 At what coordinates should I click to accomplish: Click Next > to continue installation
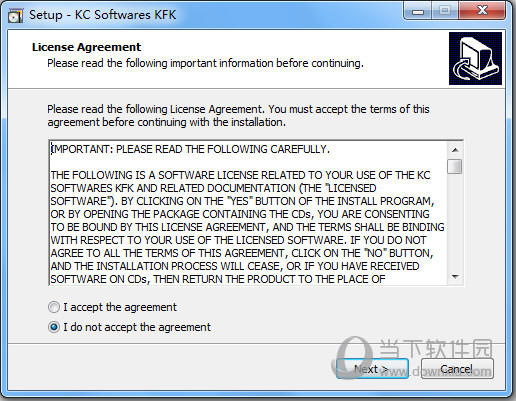372,369
